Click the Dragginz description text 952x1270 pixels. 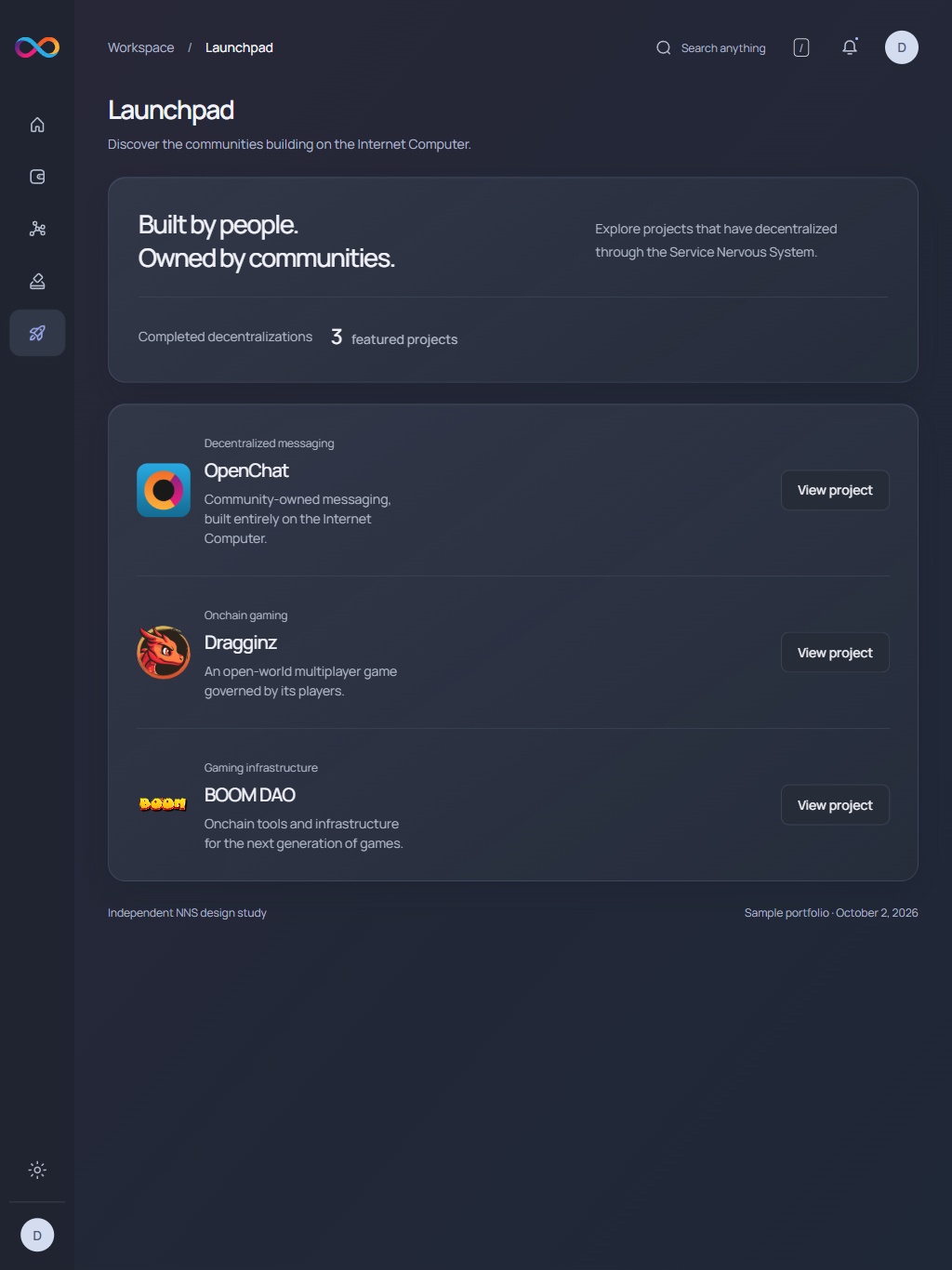pos(300,681)
